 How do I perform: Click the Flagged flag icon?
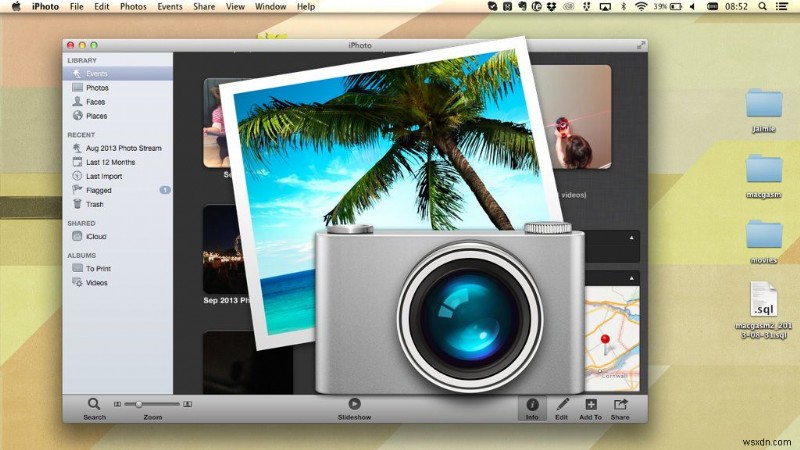tap(77, 190)
